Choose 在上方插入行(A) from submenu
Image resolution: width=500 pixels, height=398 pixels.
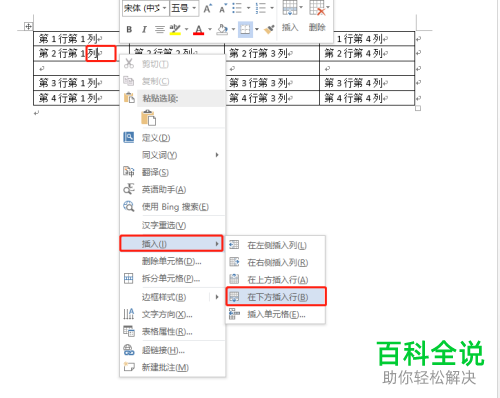click(x=276, y=280)
